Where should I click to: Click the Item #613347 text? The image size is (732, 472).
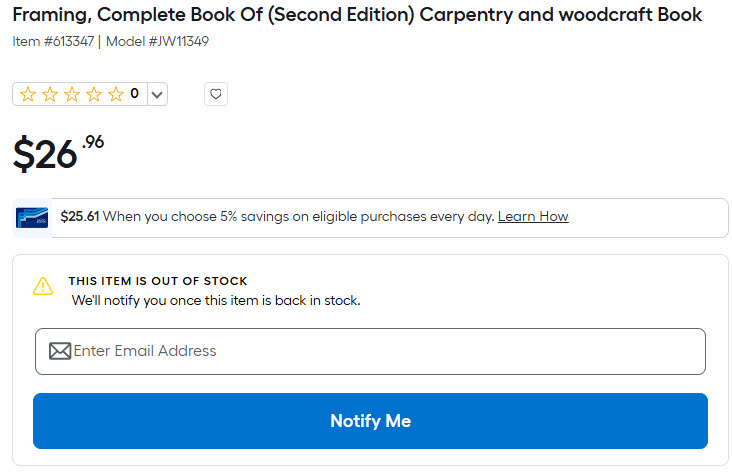(x=52, y=41)
